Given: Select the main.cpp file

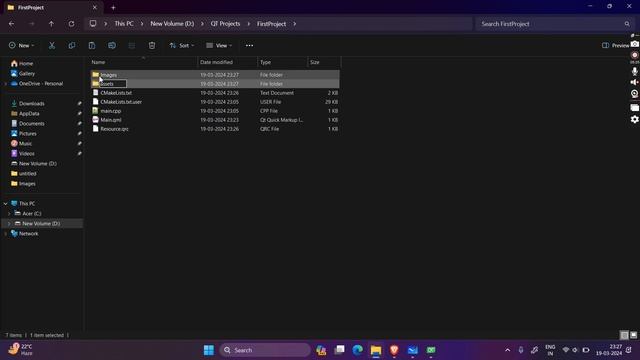Looking at the screenshot, I should 215,111.
